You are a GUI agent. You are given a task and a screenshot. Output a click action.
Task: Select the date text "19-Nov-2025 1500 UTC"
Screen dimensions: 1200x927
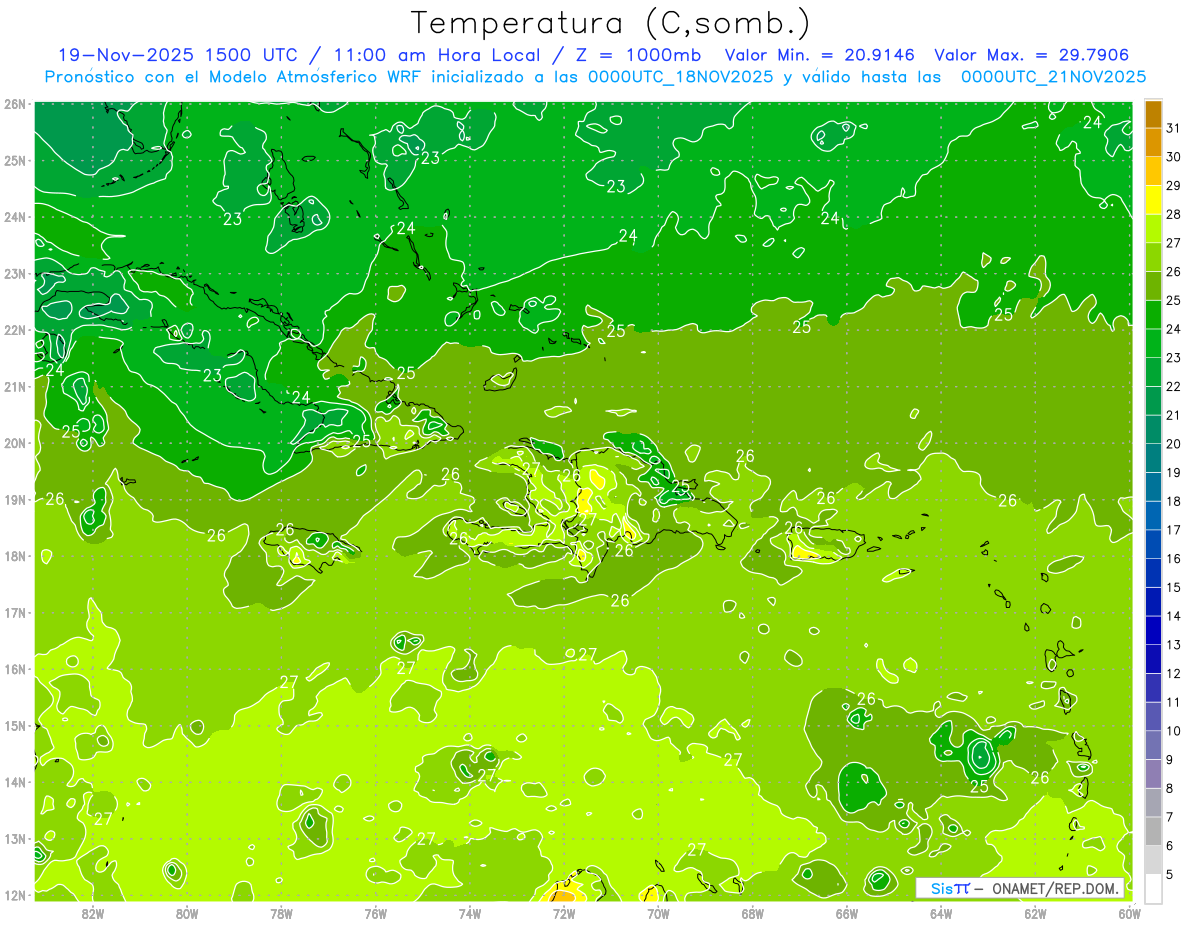click(x=180, y=55)
